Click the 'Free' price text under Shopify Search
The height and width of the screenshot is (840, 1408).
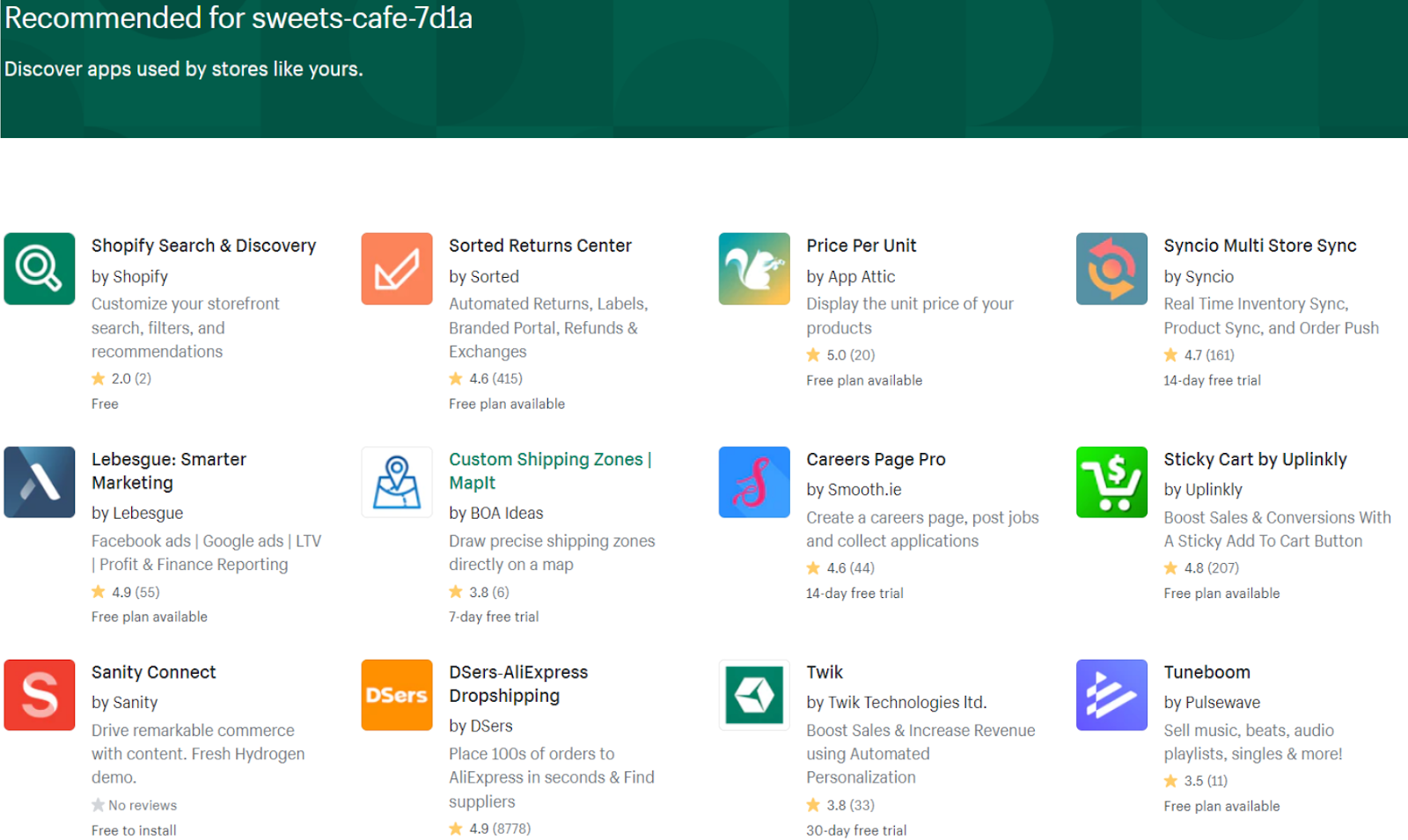click(x=105, y=404)
